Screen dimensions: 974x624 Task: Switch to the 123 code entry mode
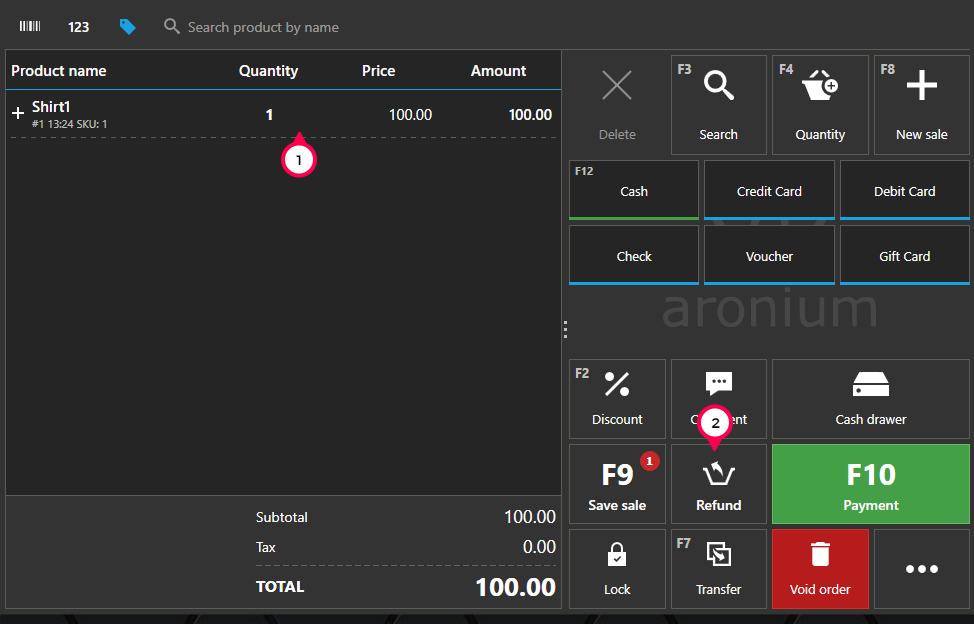(x=79, y=27)
